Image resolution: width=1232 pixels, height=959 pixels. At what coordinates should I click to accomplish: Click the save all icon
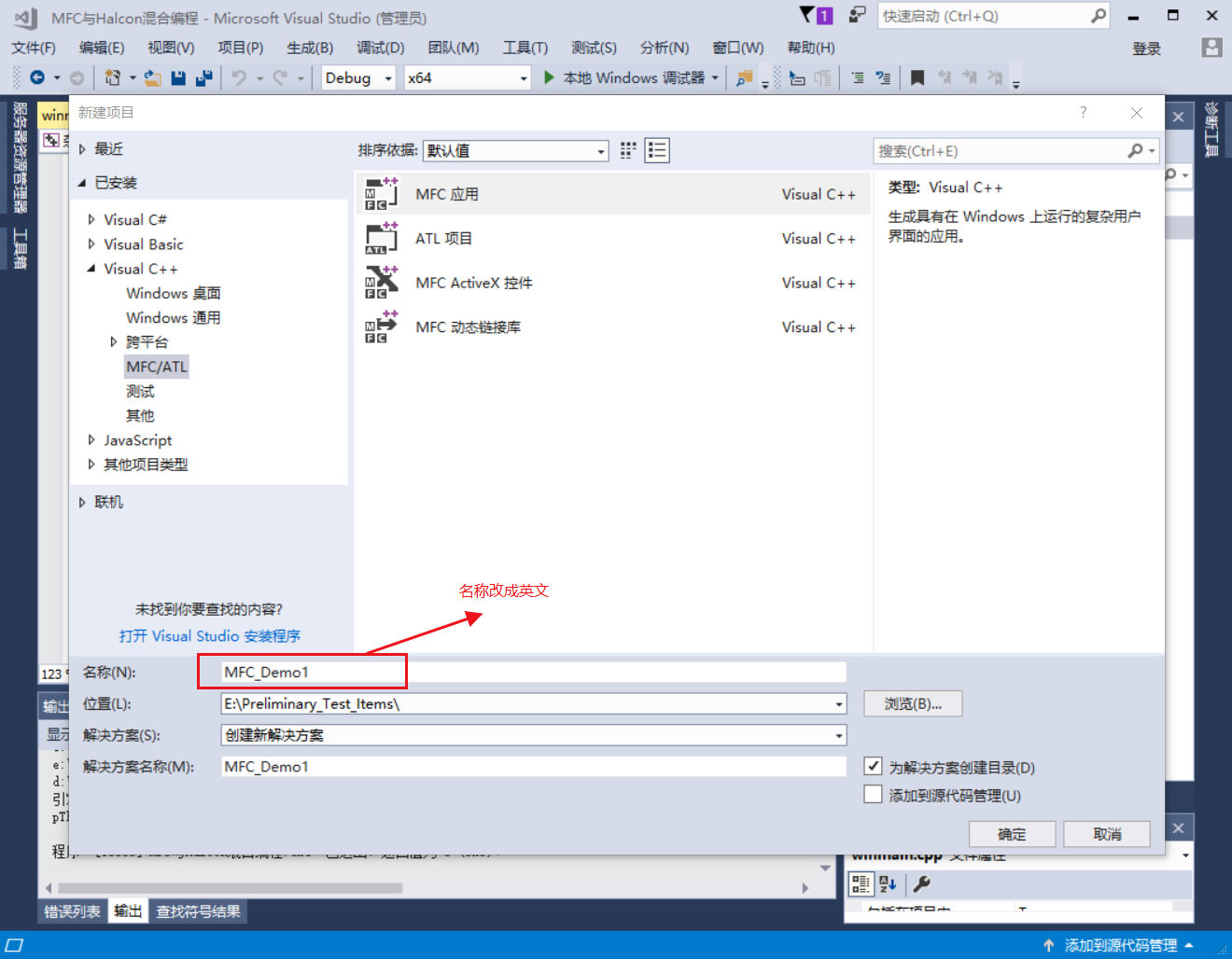(203, 78)
